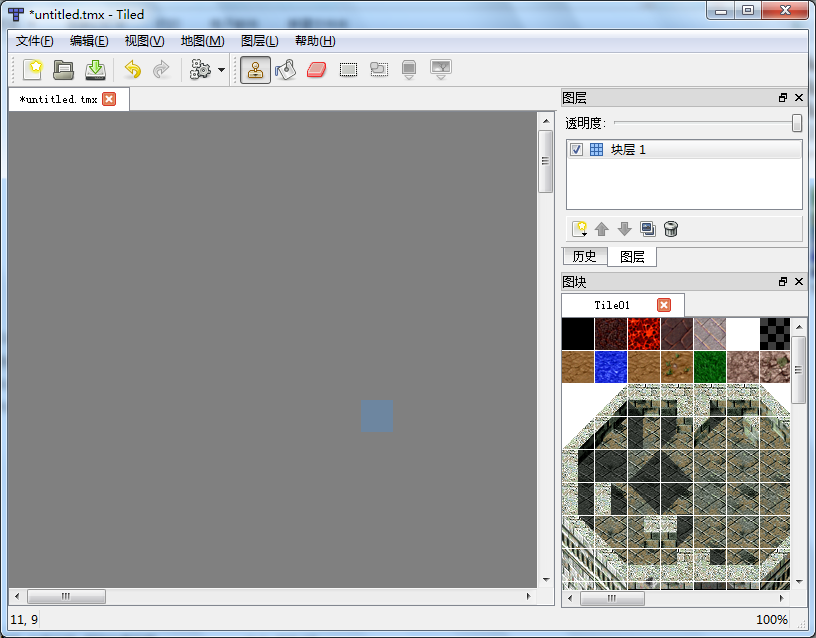Select the Rectangular Select tool
The image size is (816, 638).
(348, 69)
